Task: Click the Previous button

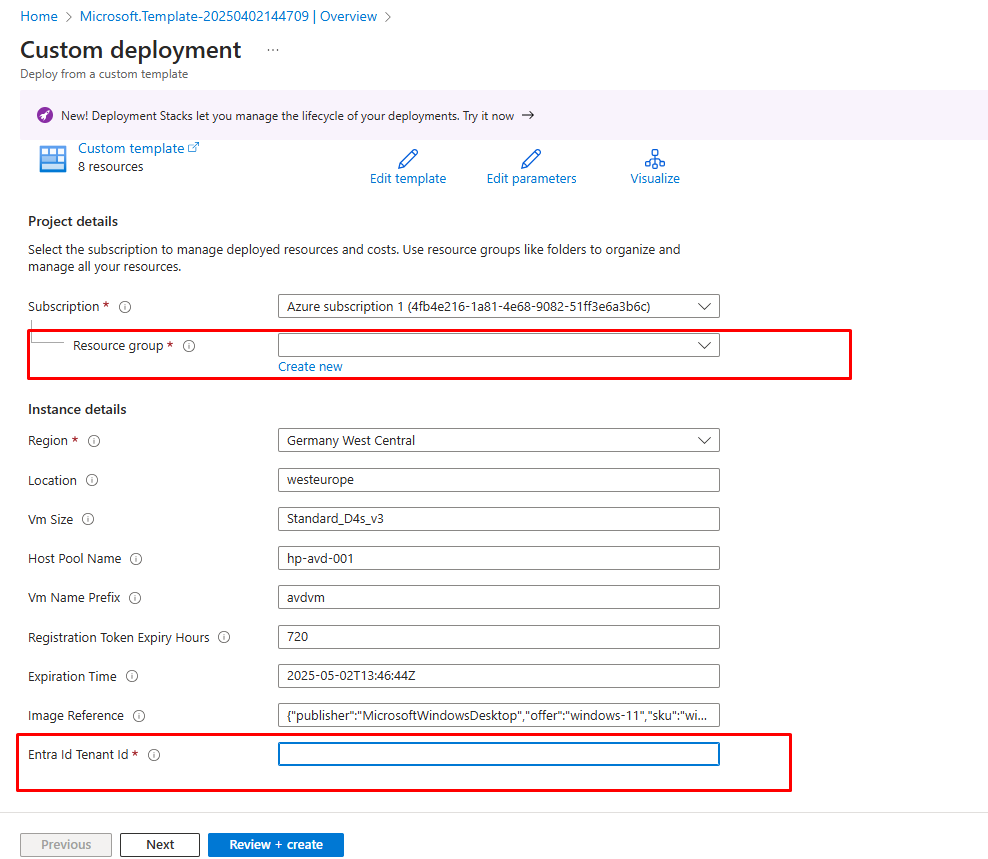Action: pos(66,845)
